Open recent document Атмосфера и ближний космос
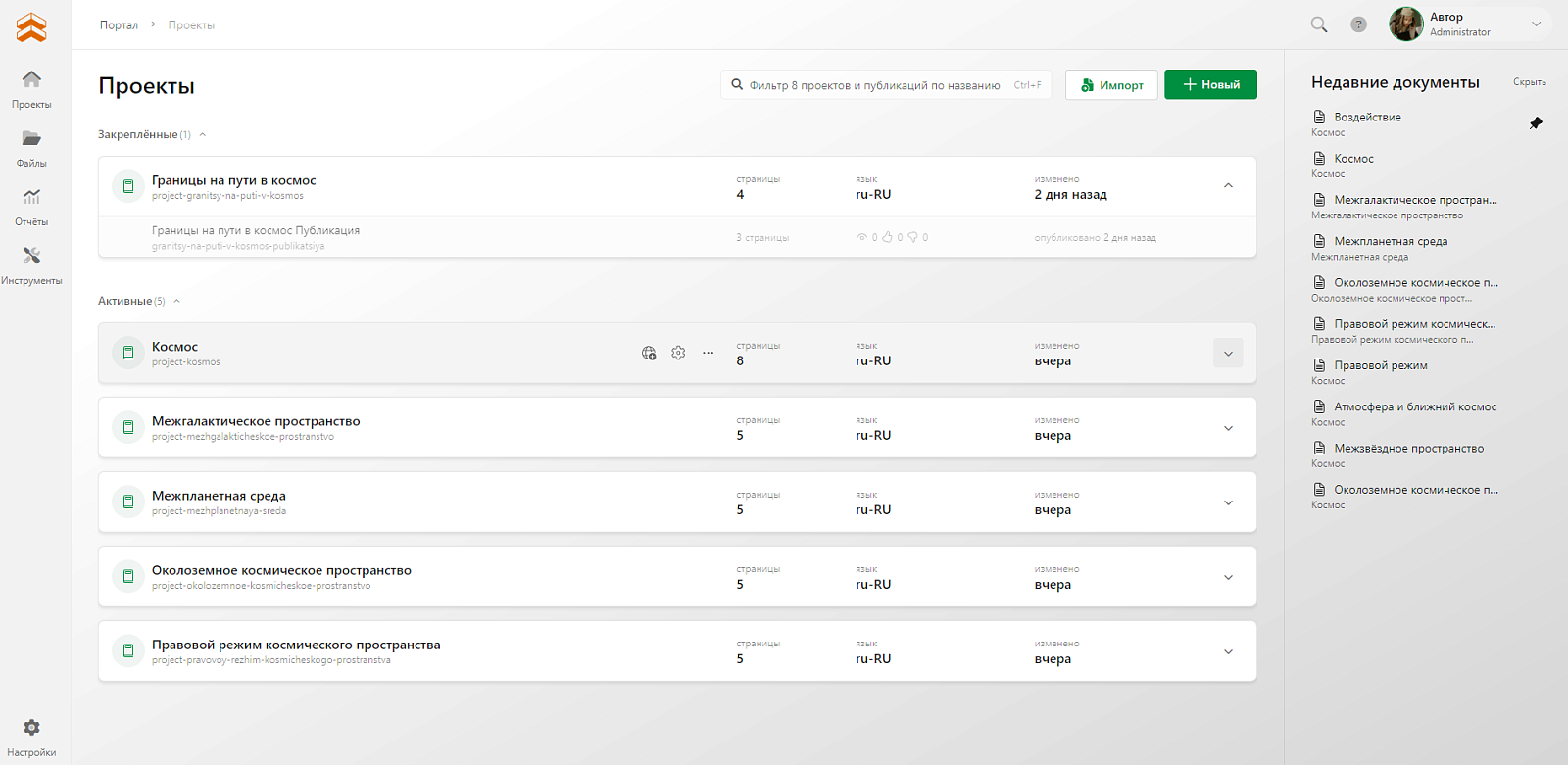Screen dimensions: 1568x765 click(1415, 406)
